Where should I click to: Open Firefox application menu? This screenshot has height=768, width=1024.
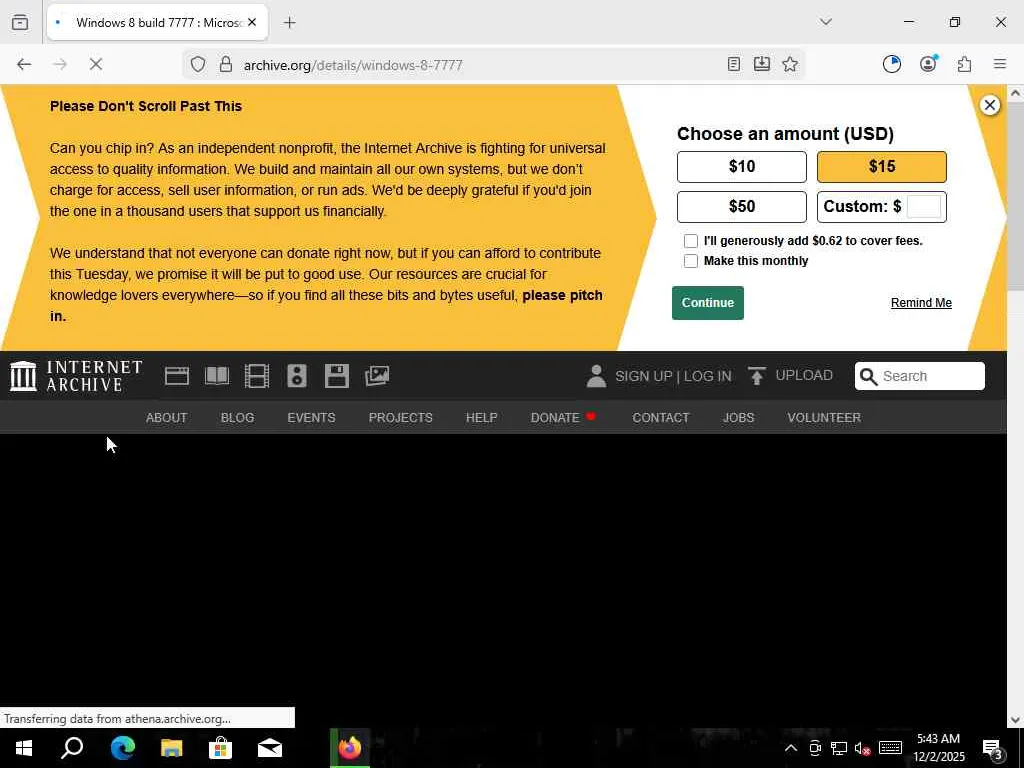999,64
